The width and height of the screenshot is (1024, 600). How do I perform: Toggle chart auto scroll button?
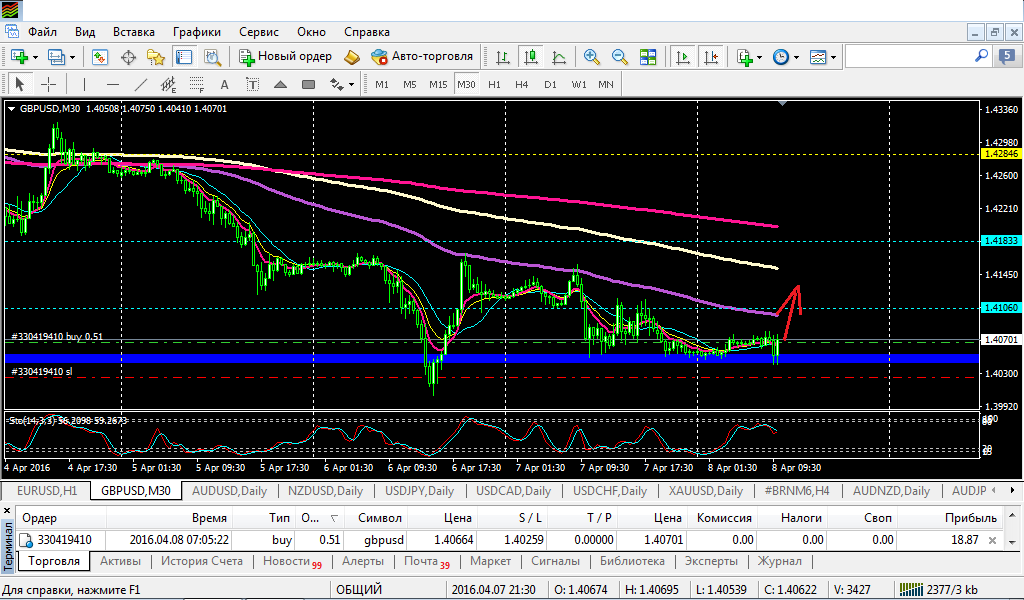682,57
